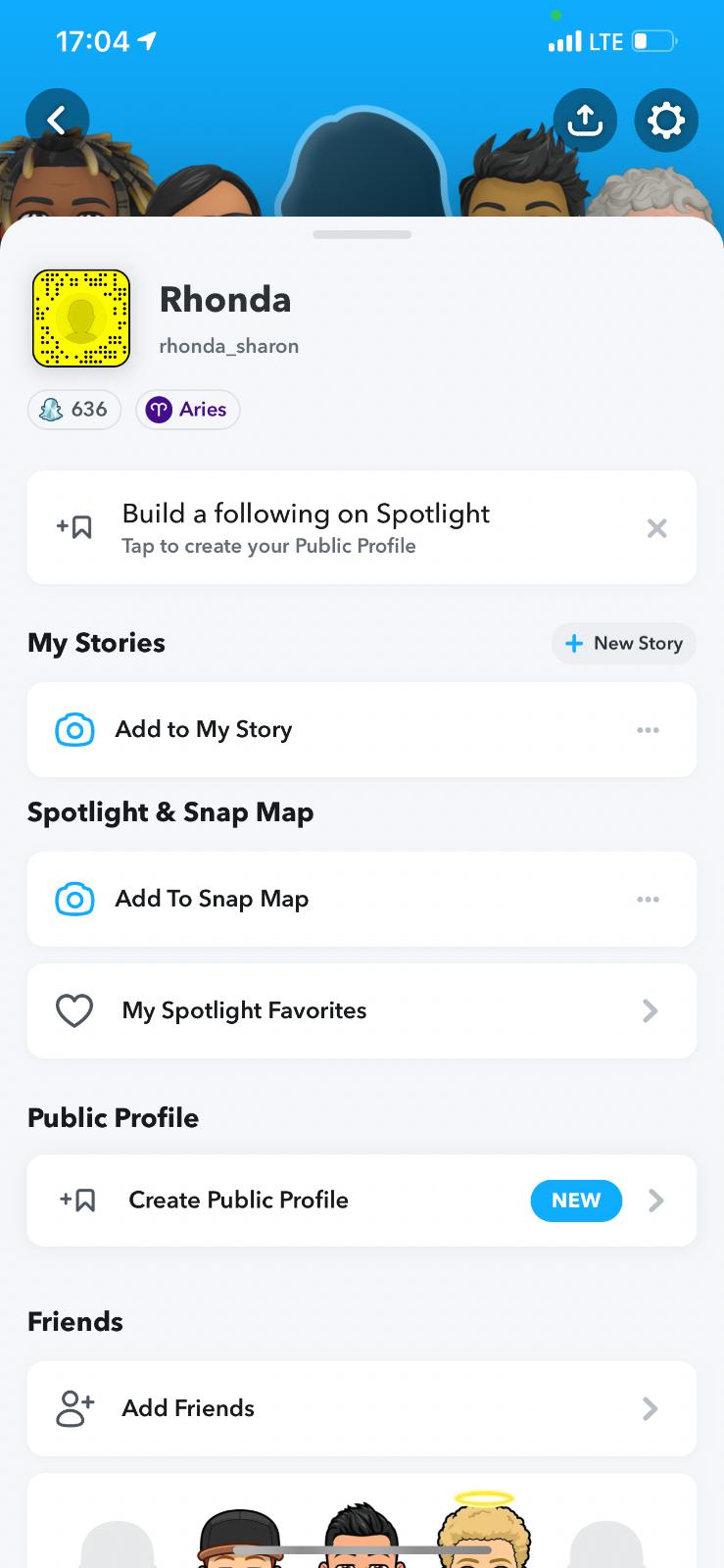The width and height of the screenshot is (724, 1568).
Task: Tap camera icon beside Add to My Story
Action: coord(75,730)
